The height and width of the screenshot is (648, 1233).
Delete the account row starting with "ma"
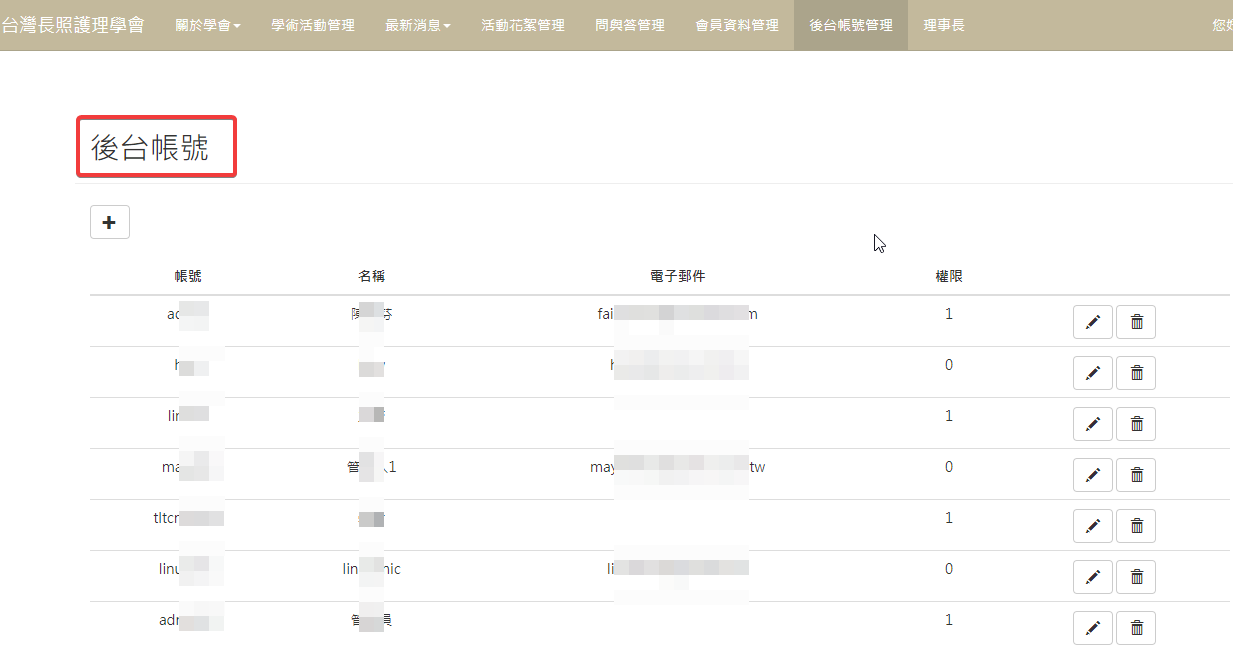(1136, 475)
